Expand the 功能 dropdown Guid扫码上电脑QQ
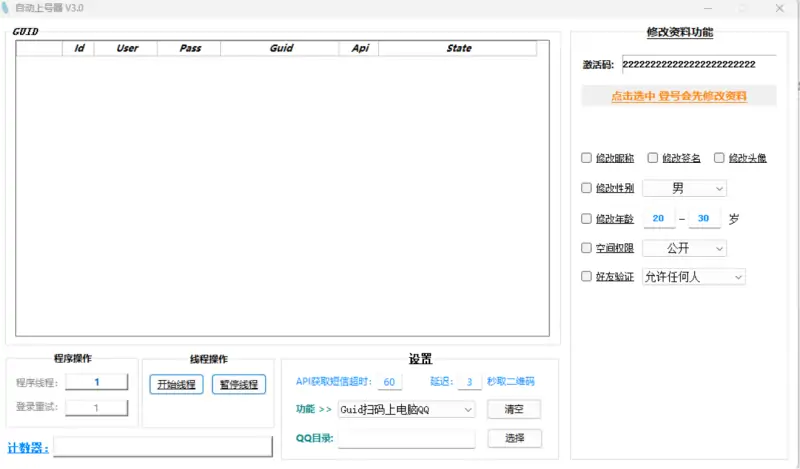Screen dimensions: 800x469 tap(406, 409)
